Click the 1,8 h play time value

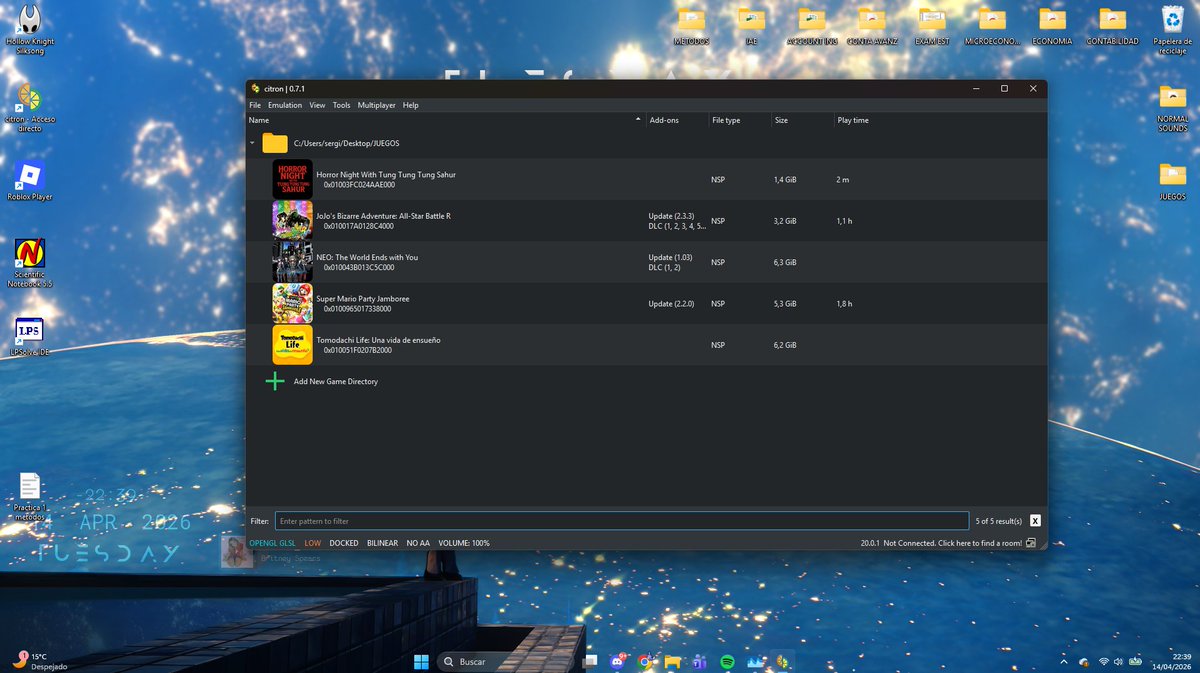(844, 304)
